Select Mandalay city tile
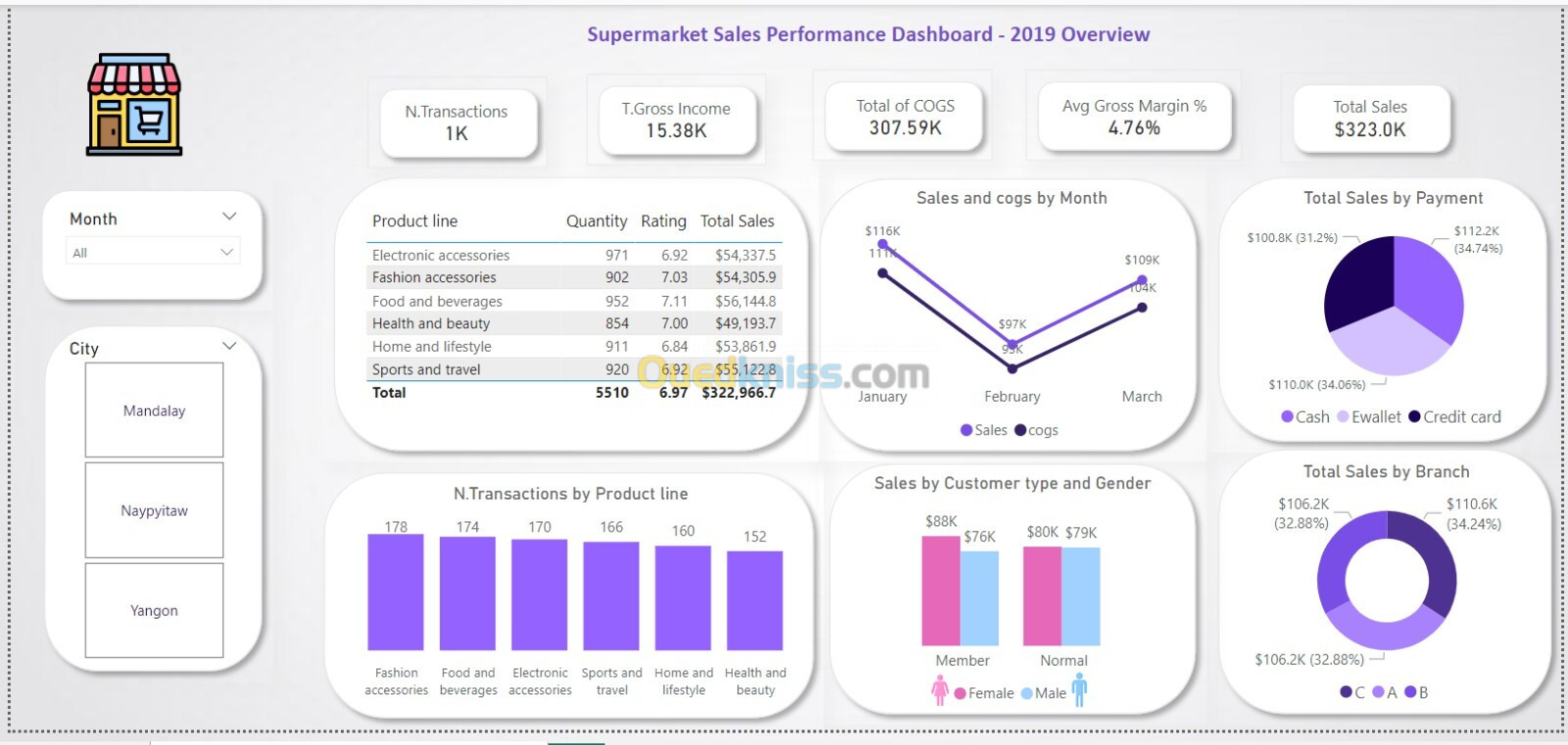The image size is (1568, 745). pos(154,411)
